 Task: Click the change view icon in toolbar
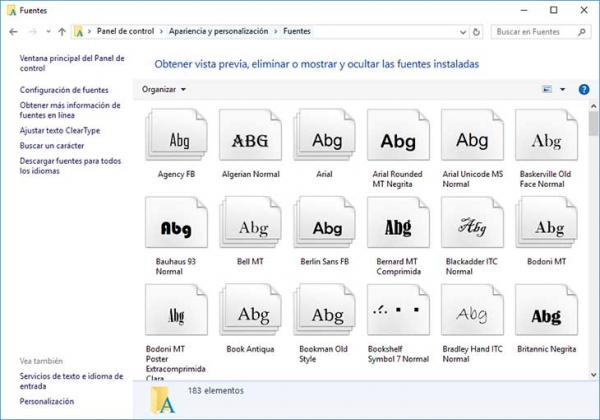548,90
